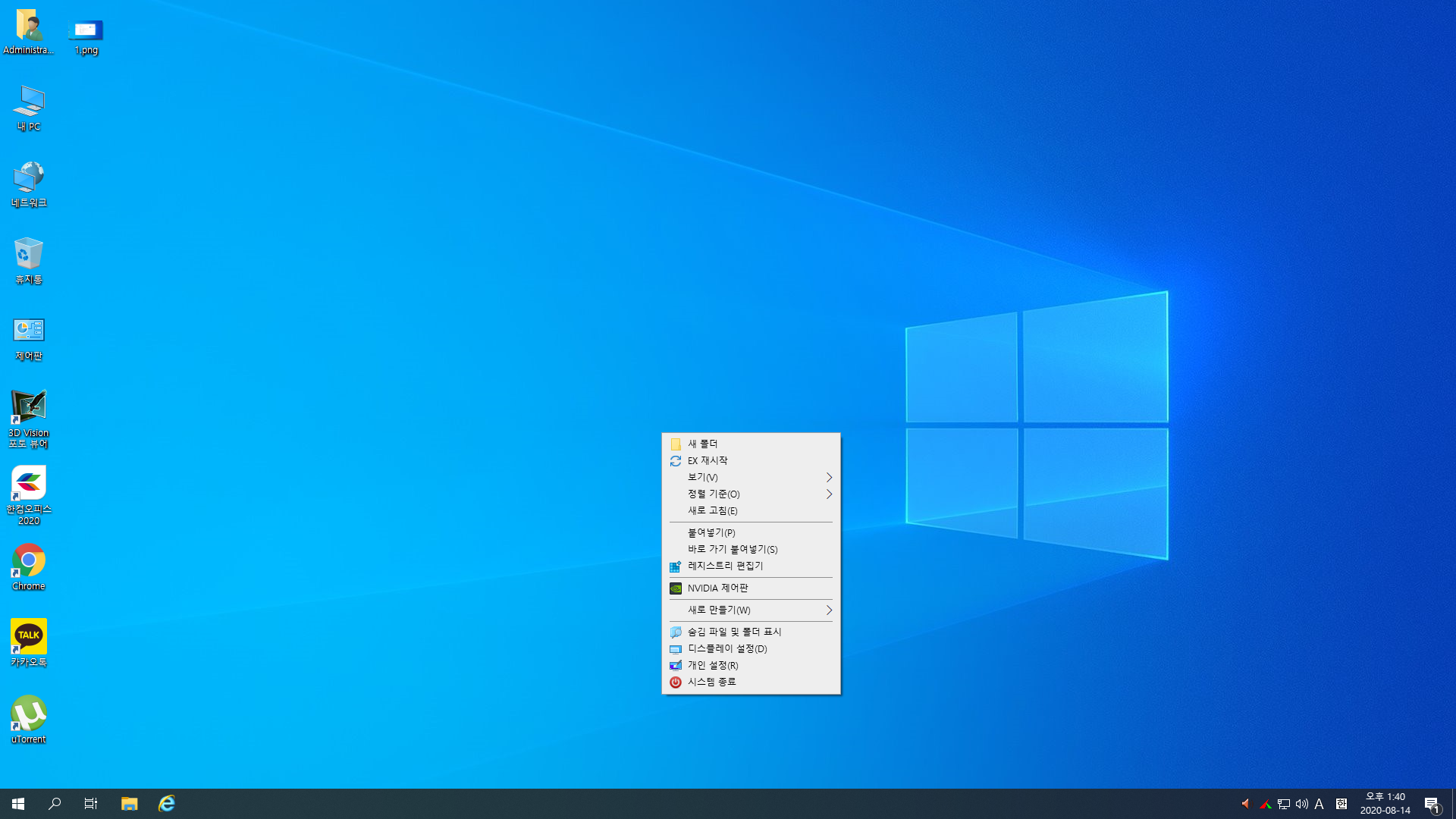Viewport: 1456px width, 819px height.
Task: Open NVIDIA 제어판 from context menu
Action: coord(751,588)
